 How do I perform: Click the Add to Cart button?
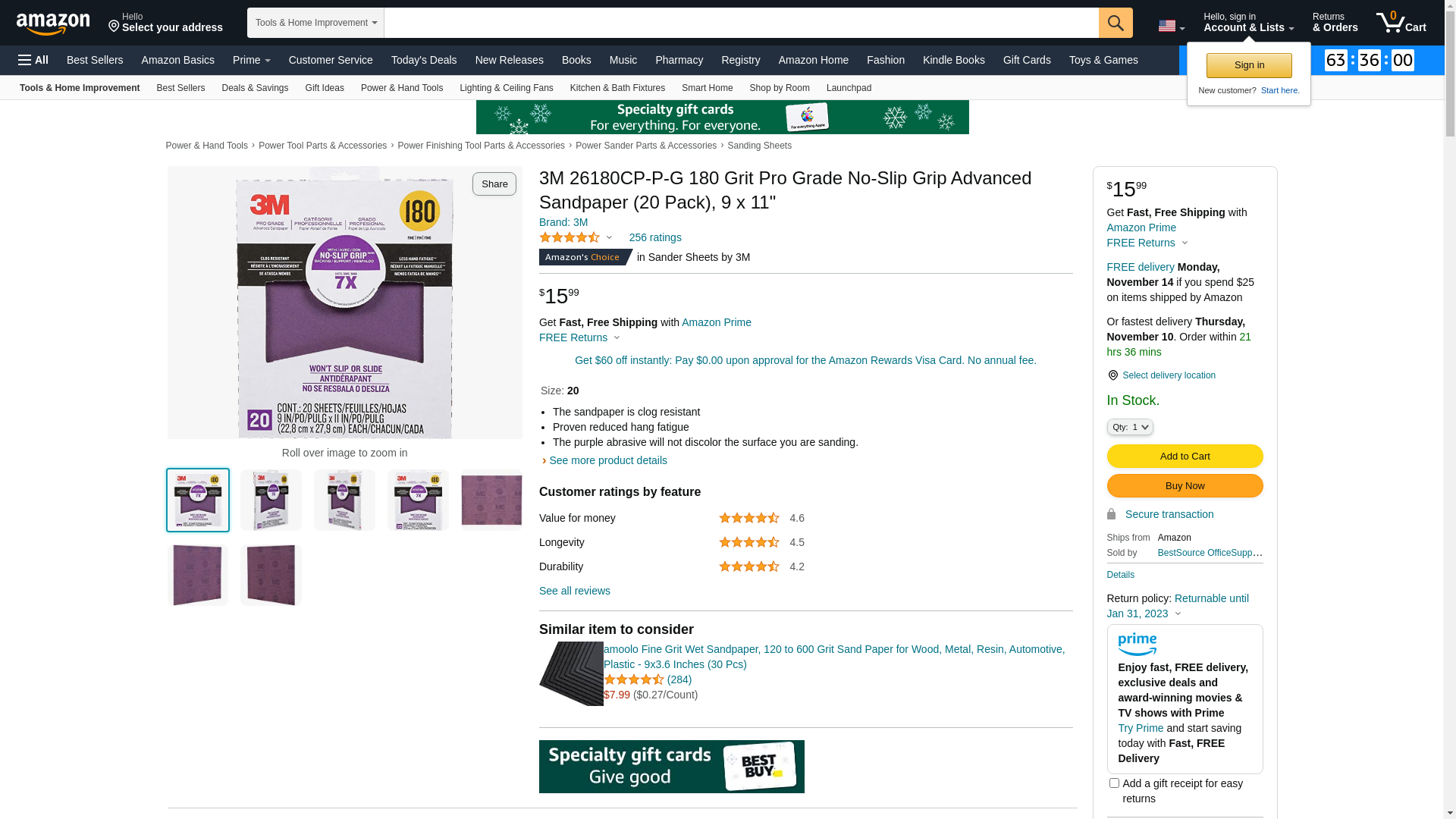coord(1185,457)
